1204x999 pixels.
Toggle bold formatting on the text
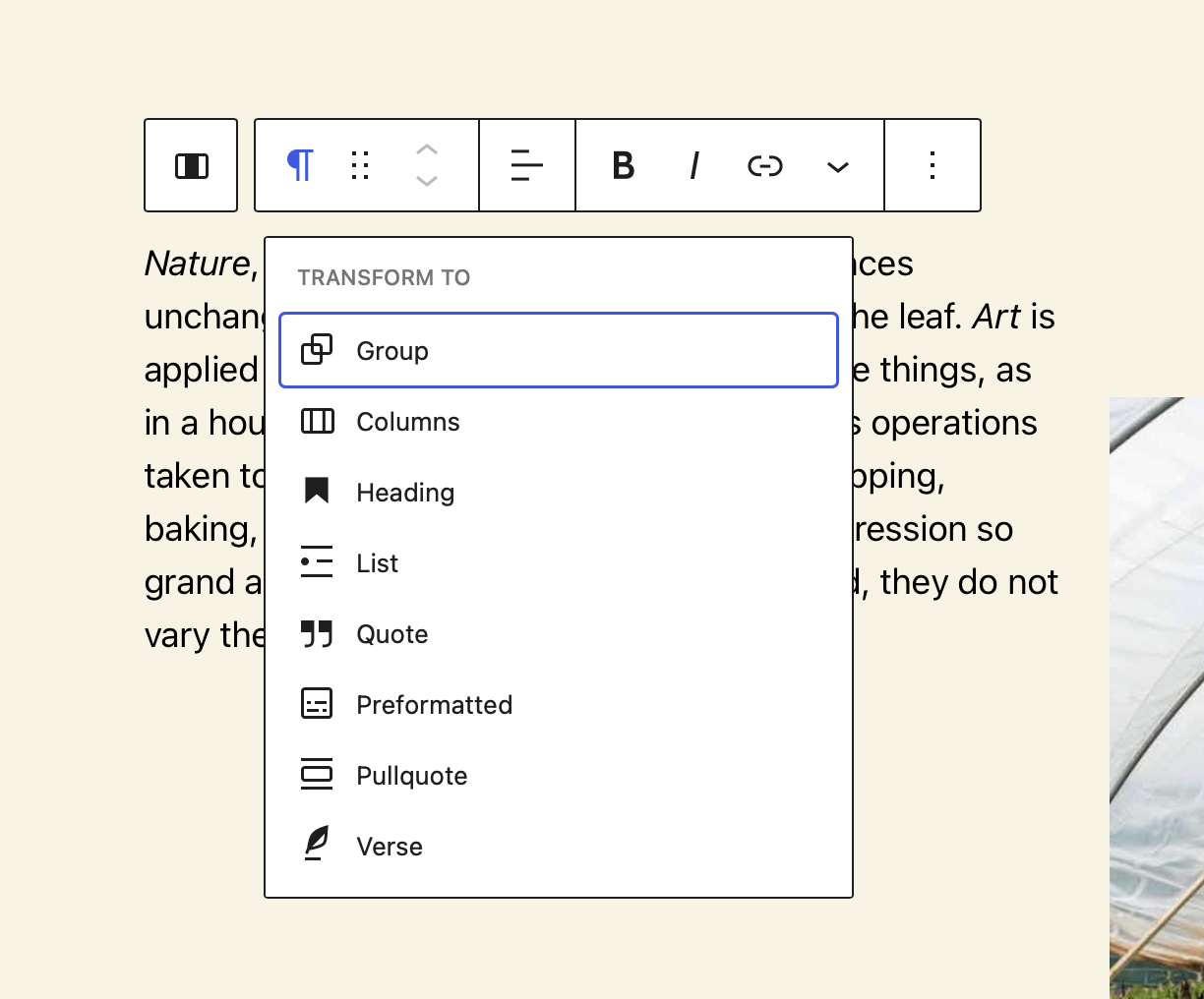[623, 165]
